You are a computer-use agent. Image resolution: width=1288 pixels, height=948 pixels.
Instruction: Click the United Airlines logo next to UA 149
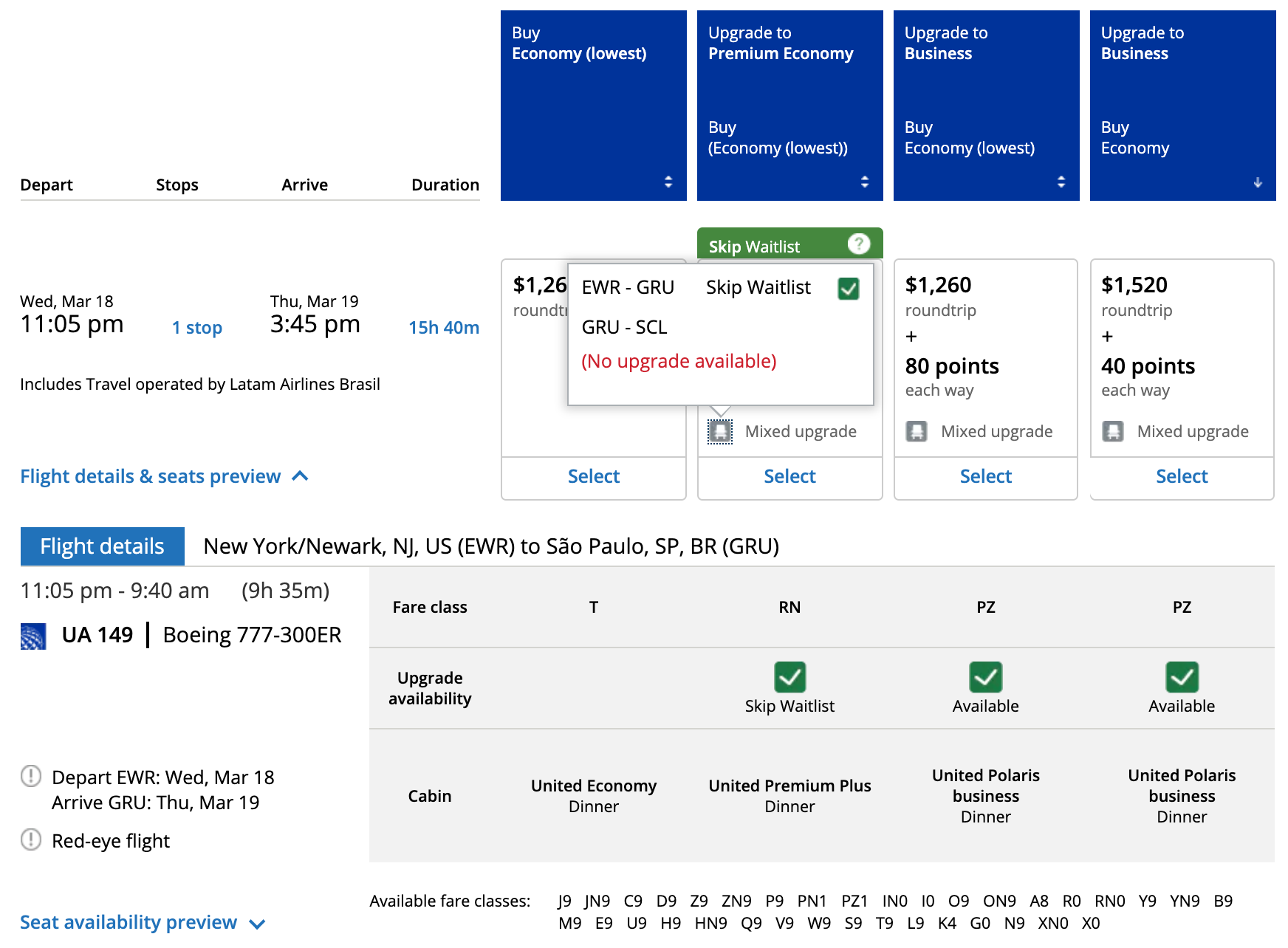coord(33,636)
